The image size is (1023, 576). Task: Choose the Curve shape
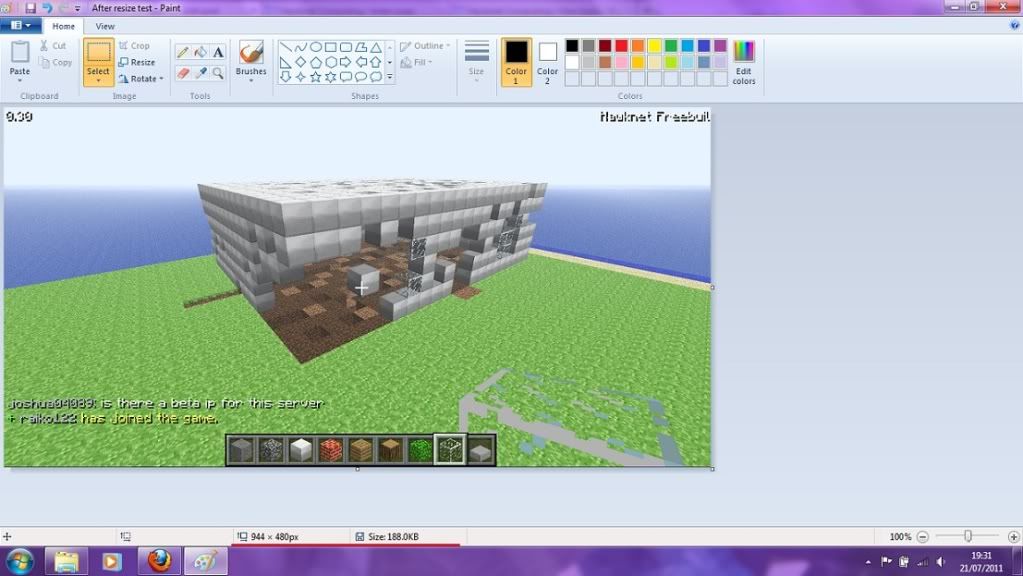tap(300, 47)
